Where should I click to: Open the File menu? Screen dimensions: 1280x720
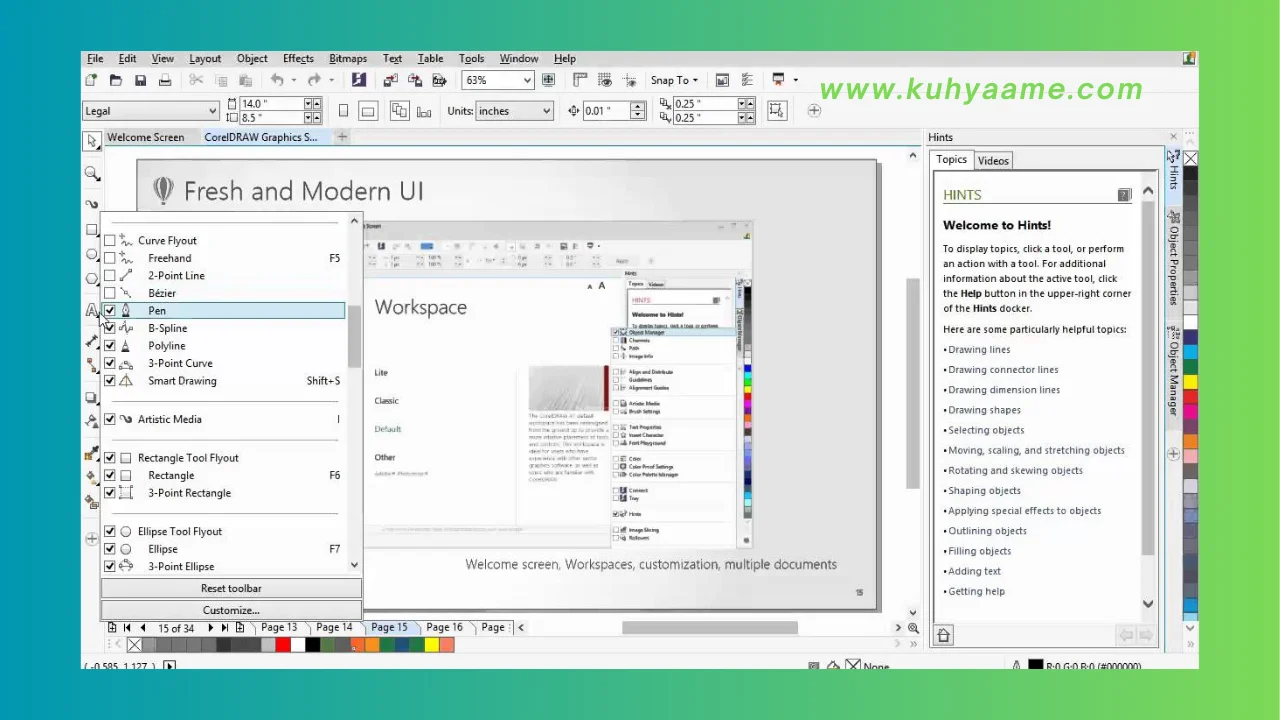coord(95,59)
